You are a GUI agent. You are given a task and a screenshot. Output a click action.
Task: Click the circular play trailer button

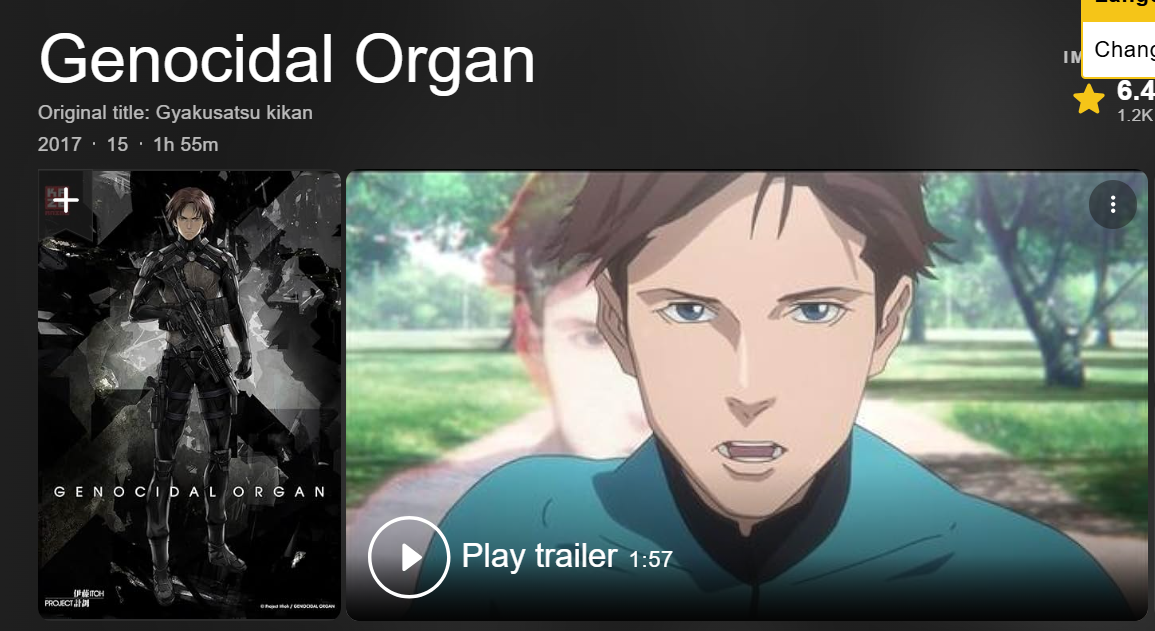(409, 557)
